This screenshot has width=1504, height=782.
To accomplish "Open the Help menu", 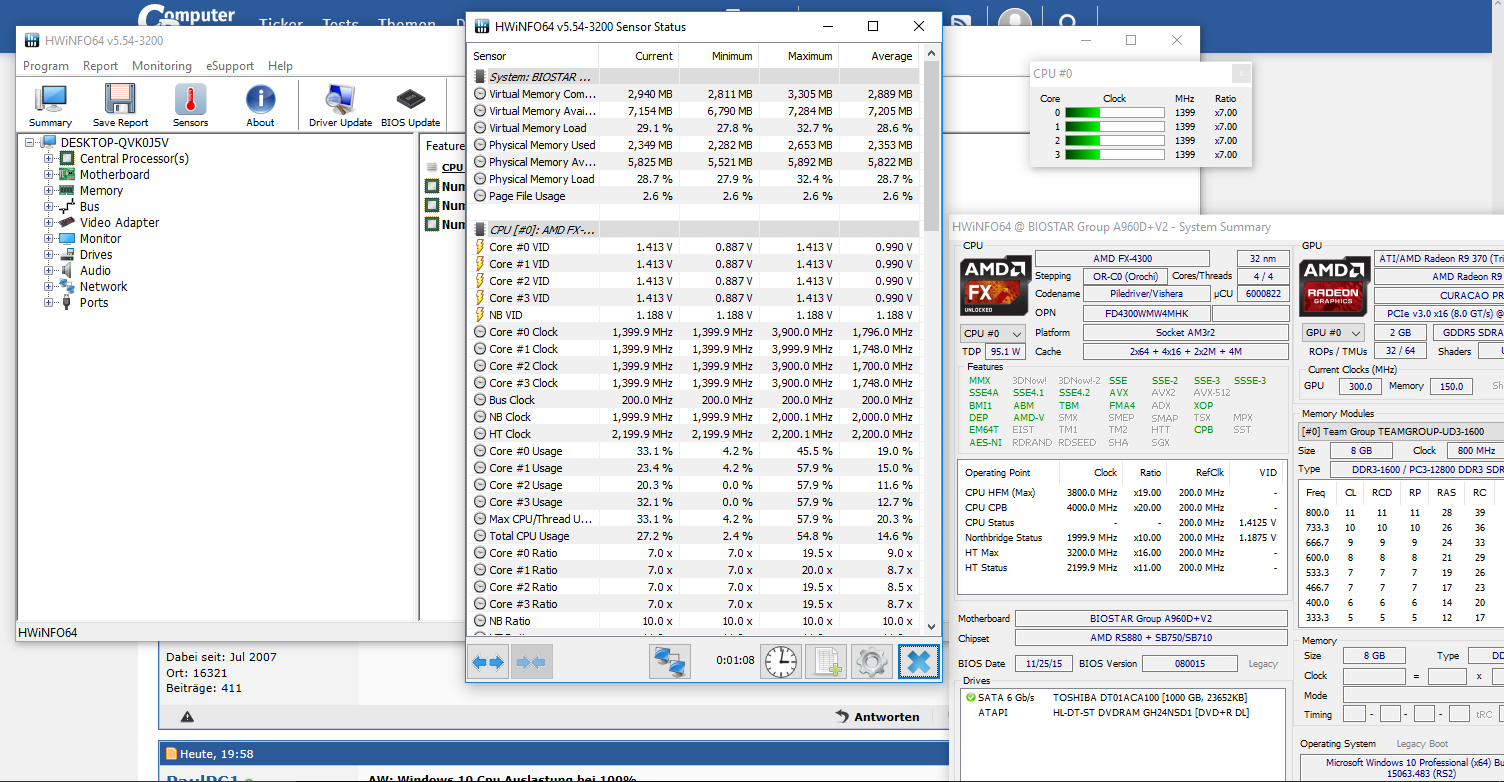I will [280, 66].
